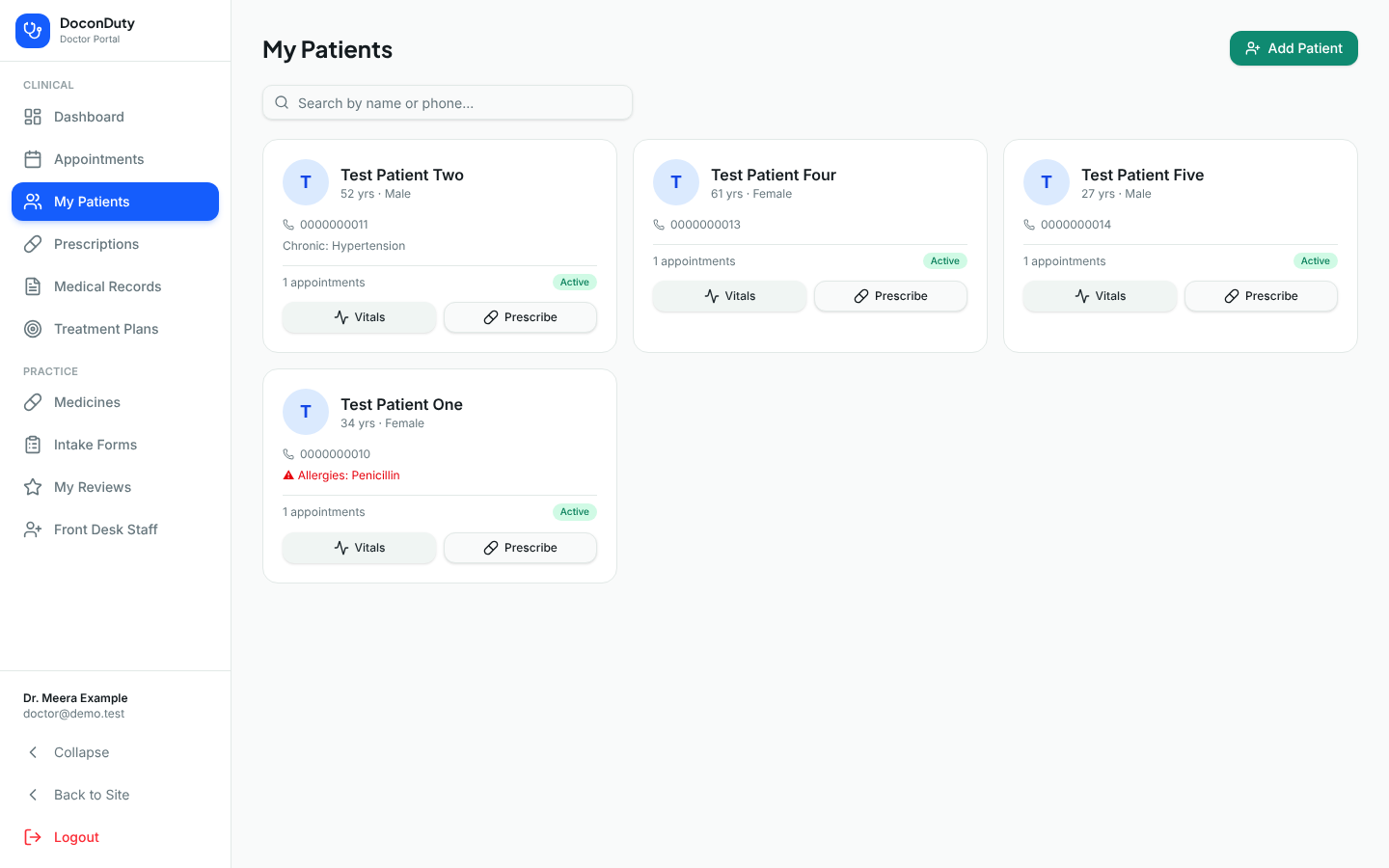Click Active badge on Test Patient Five card

[x=1316, y=261]
